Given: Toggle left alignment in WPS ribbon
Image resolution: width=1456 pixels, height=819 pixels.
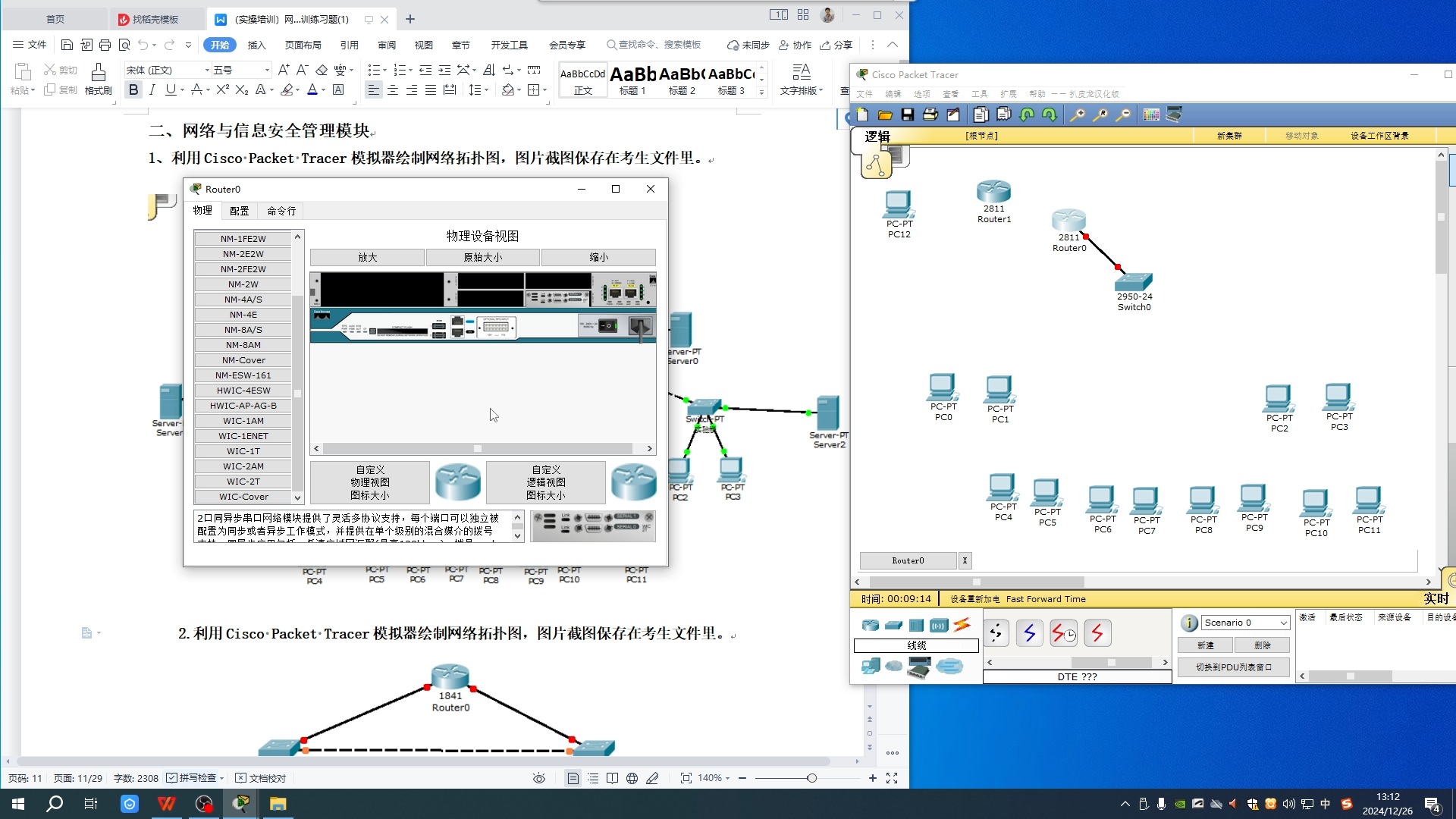Looking at the screenshot, I should [x=374, y=89].
